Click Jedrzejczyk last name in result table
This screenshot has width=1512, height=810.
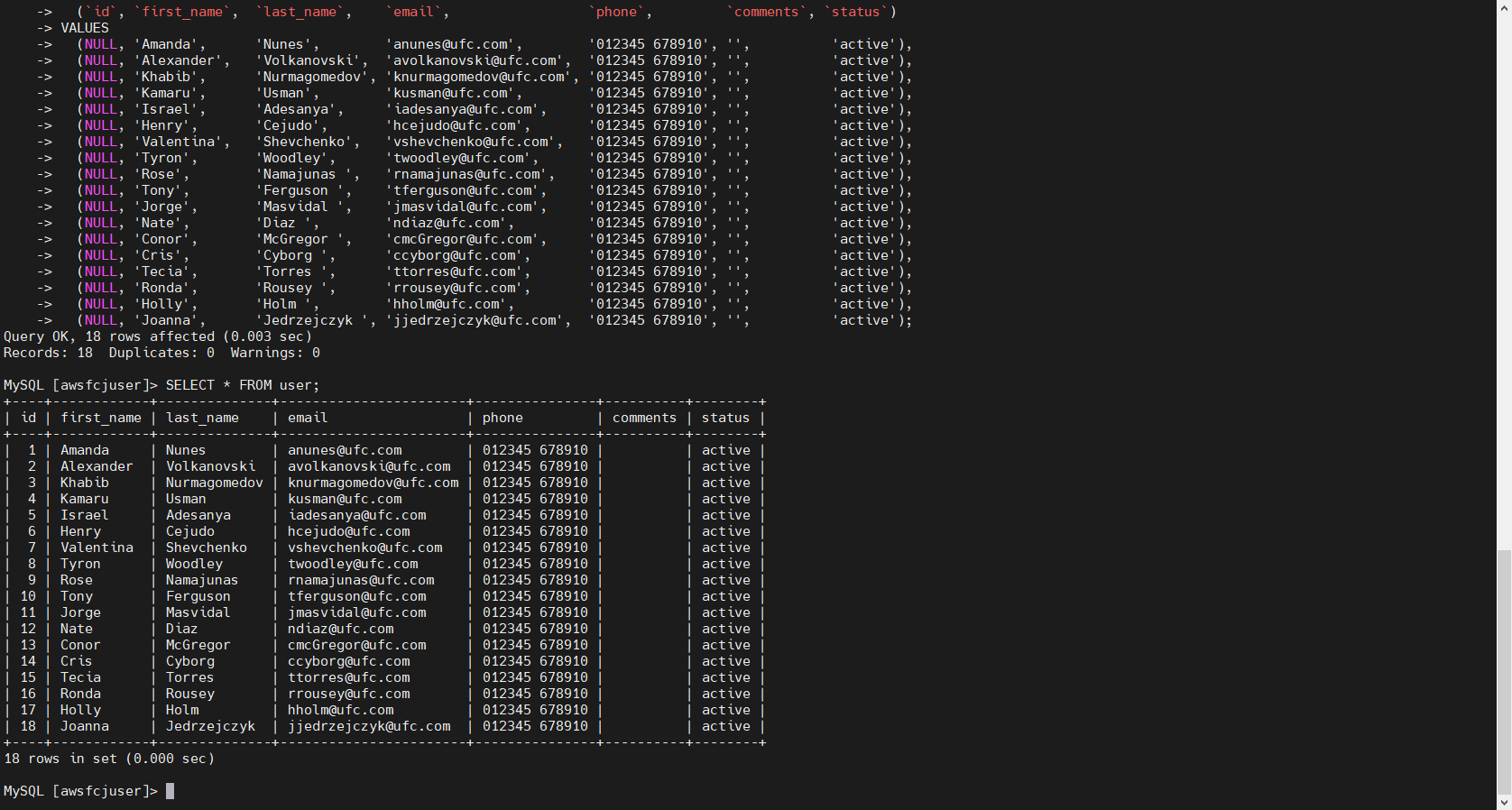coord(210,726)
